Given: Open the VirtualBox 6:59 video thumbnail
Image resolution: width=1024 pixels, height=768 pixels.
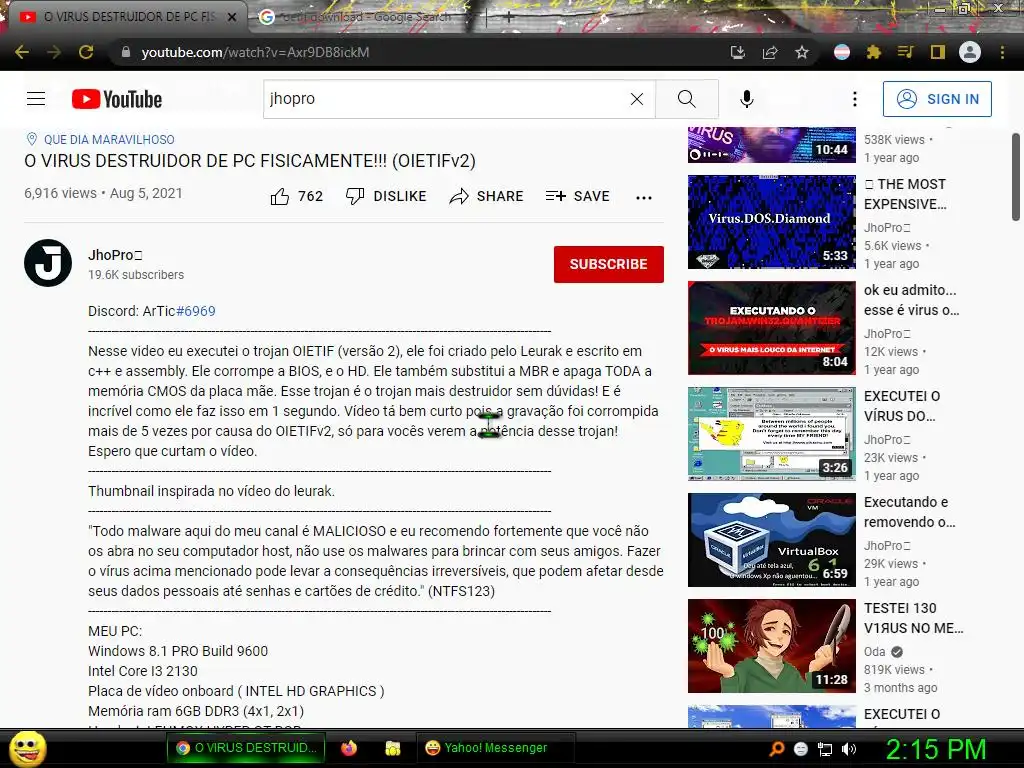Looking at the screenshot, I should point(771,539).
